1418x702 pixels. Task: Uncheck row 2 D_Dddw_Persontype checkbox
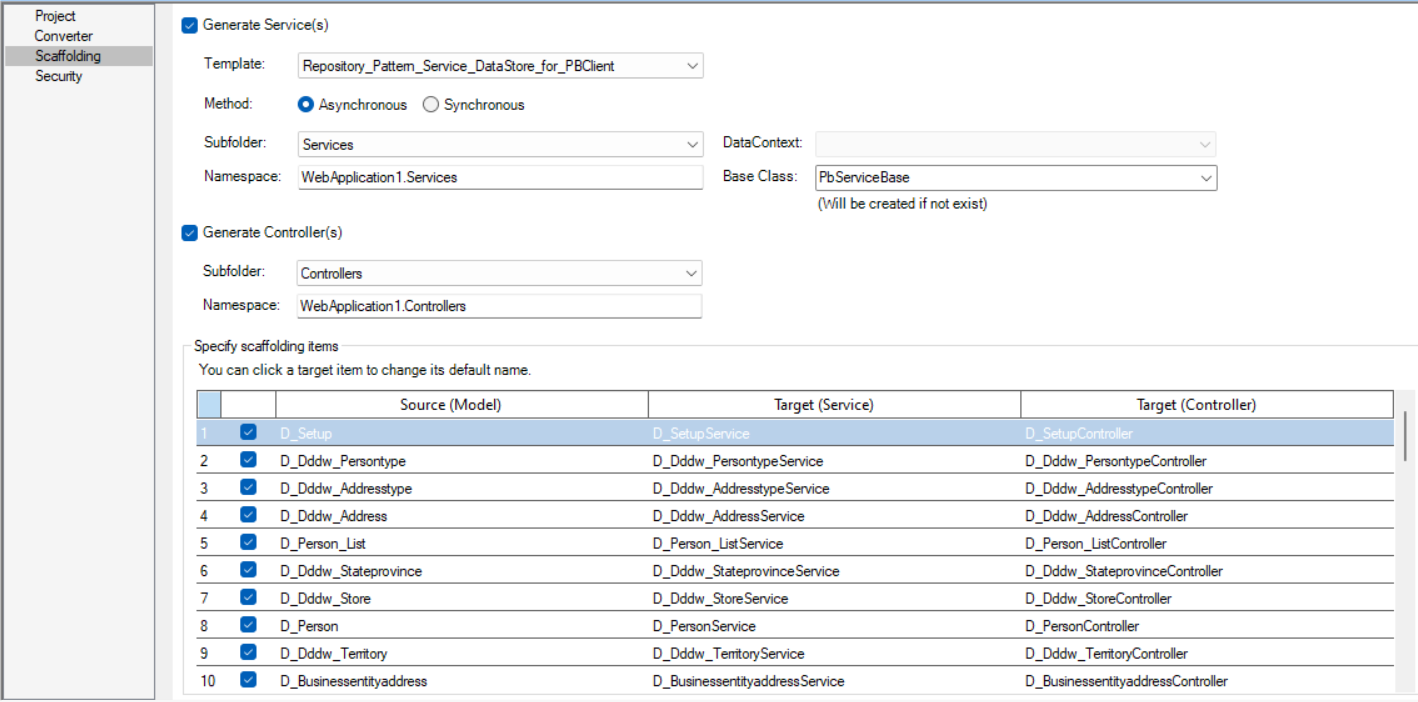click(248, 461)
